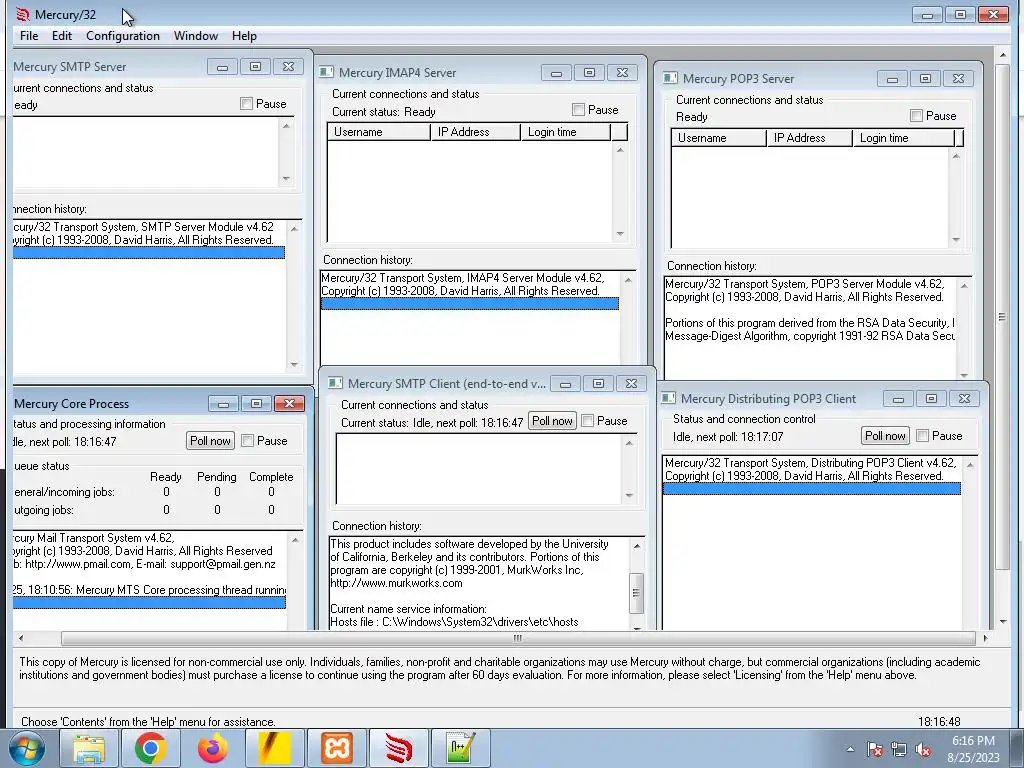Click horizontal scrollbar thumb of main workspace
The width and height of the screenshot is (1024, 768).
(518, 638)
